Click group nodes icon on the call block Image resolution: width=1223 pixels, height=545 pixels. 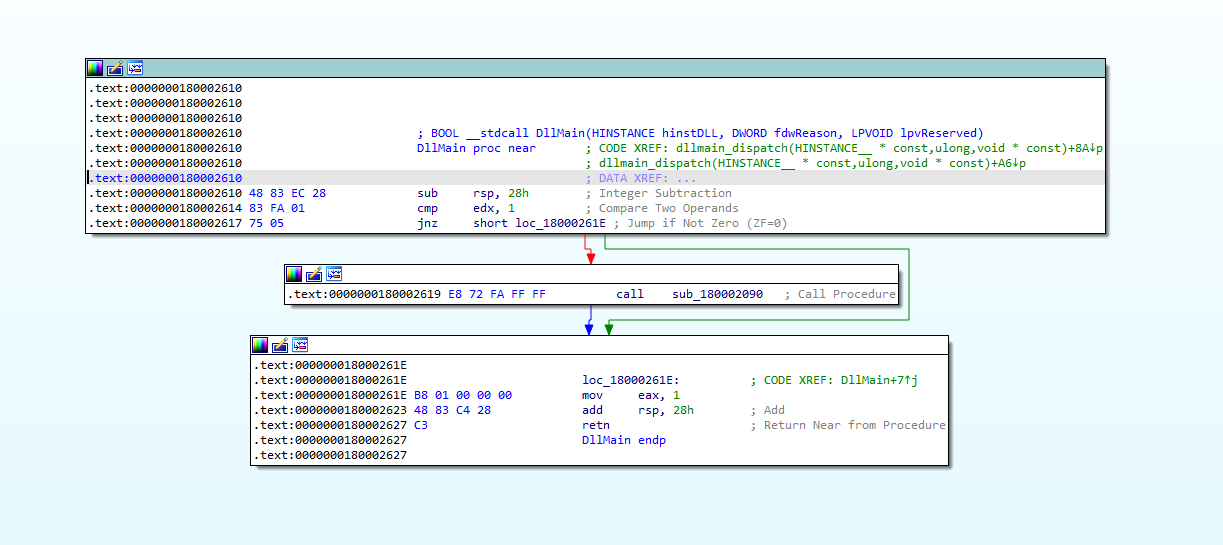click(334, 274)
